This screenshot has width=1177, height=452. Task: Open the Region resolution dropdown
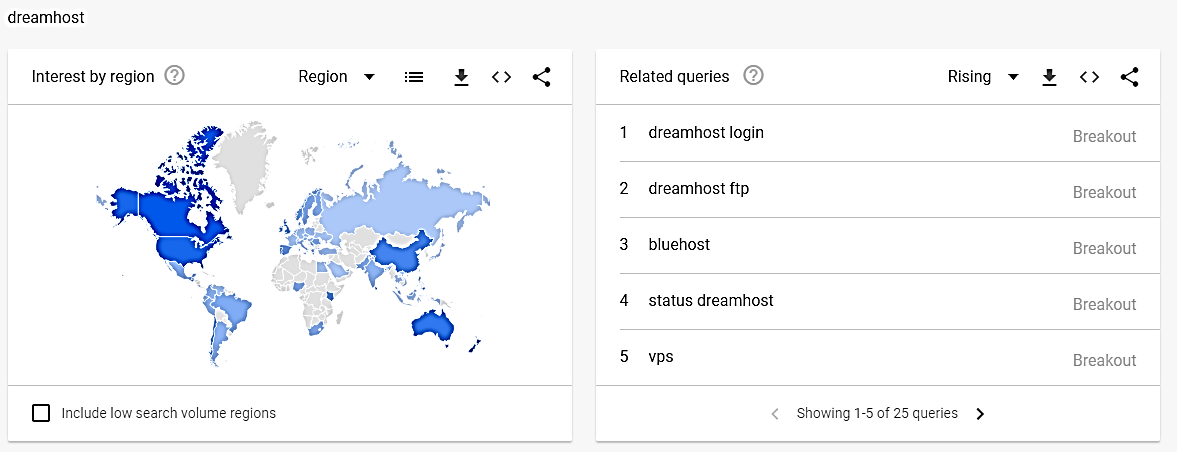337,77
